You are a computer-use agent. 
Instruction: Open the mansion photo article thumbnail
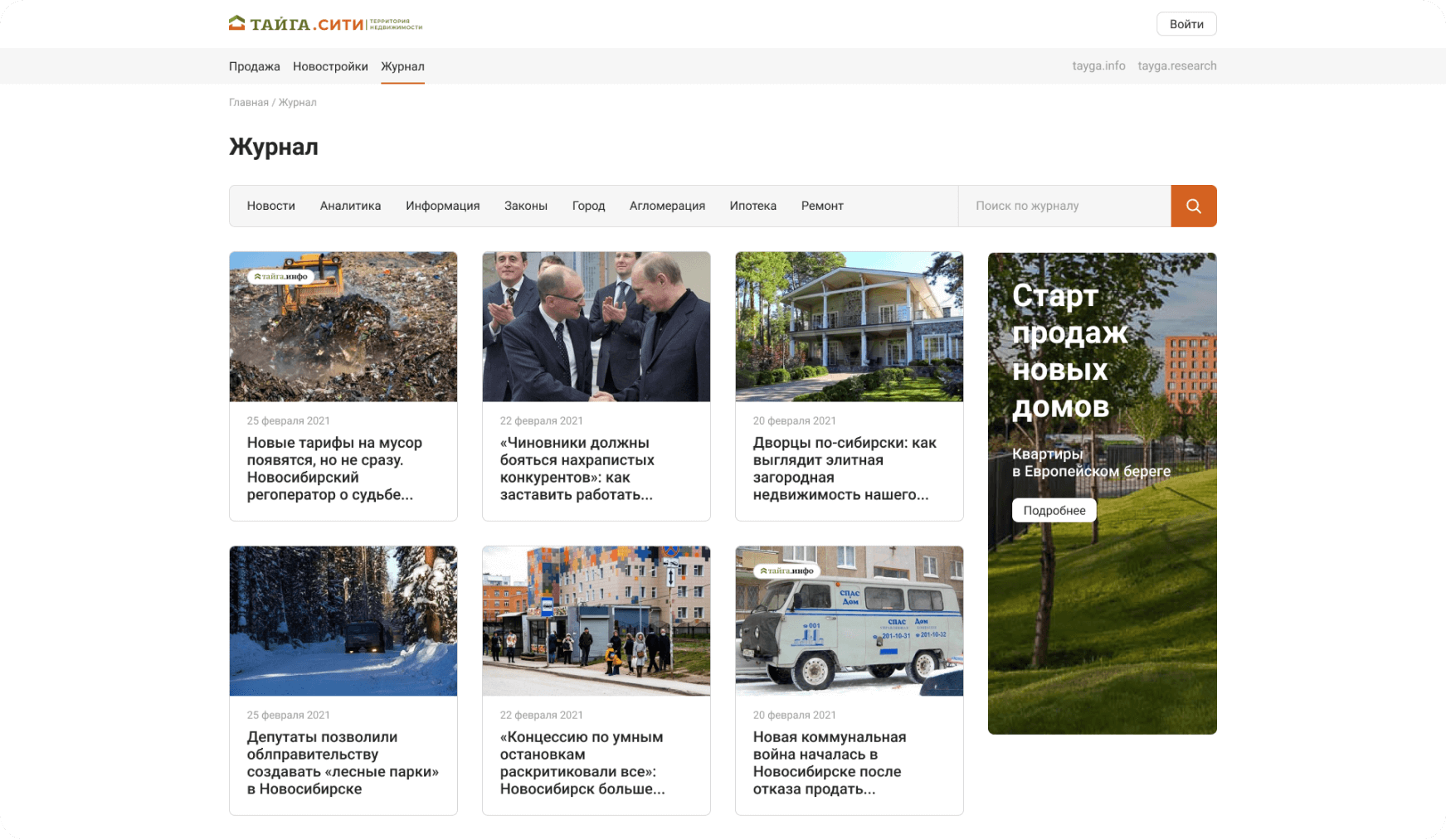[x=849, y=327]
